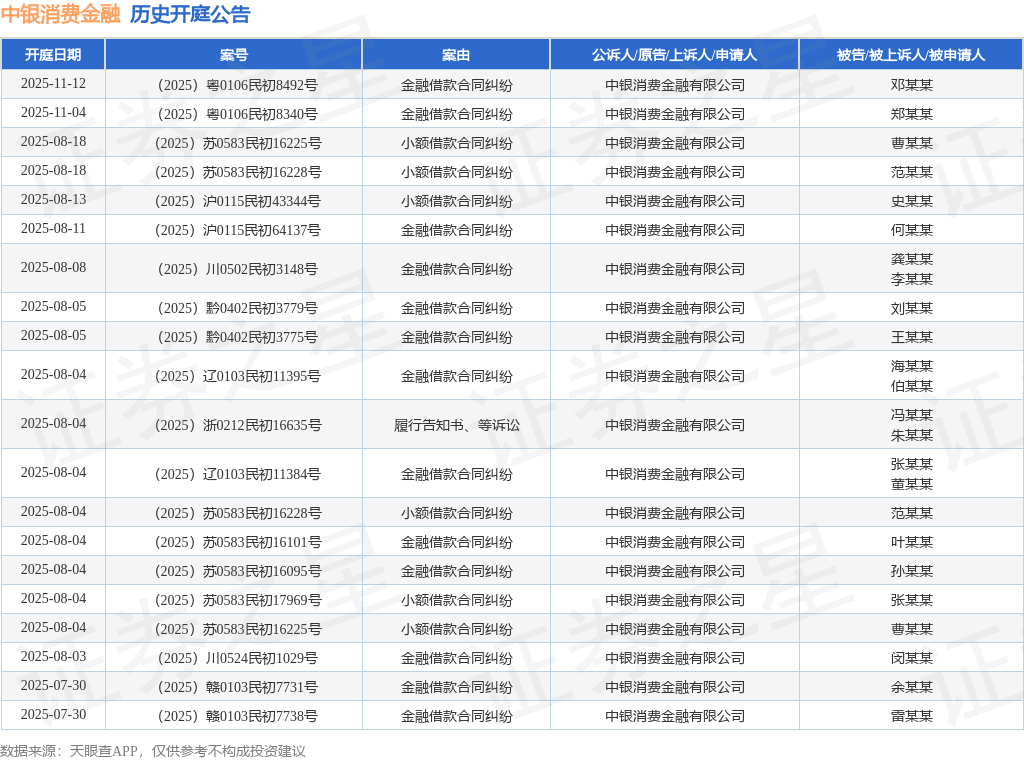Viewport: 1024px width, 760px height.
Task: Click defendant name 龚某某
Action: (912, 259)
